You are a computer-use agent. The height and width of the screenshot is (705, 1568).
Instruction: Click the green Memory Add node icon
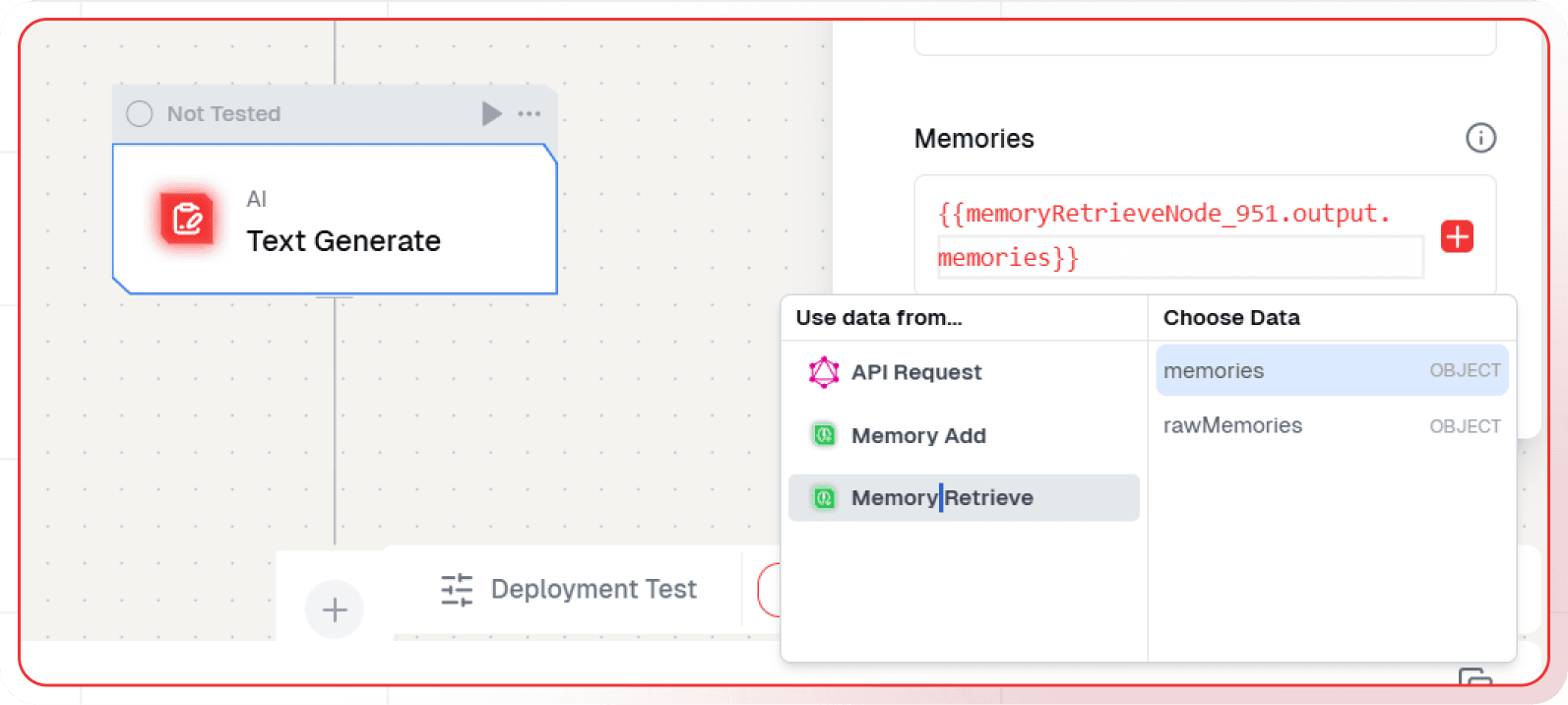824,434
